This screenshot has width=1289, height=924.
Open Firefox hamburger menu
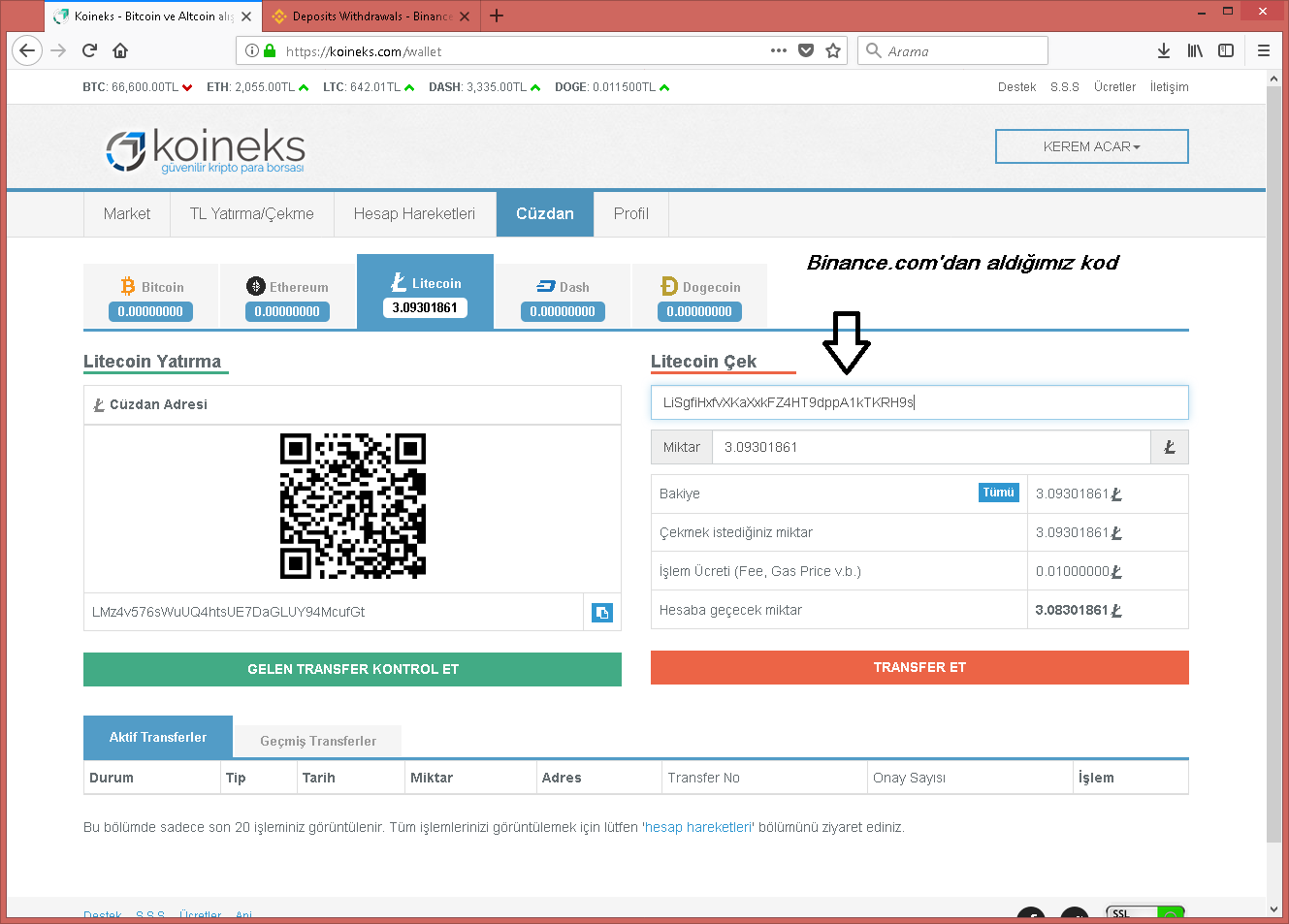[x=1264, y=50]
